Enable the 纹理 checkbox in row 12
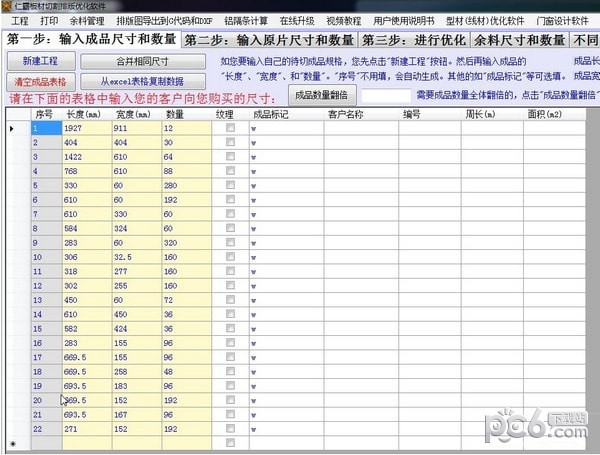Viewport: 600px width, 455px height. point(232,285)
